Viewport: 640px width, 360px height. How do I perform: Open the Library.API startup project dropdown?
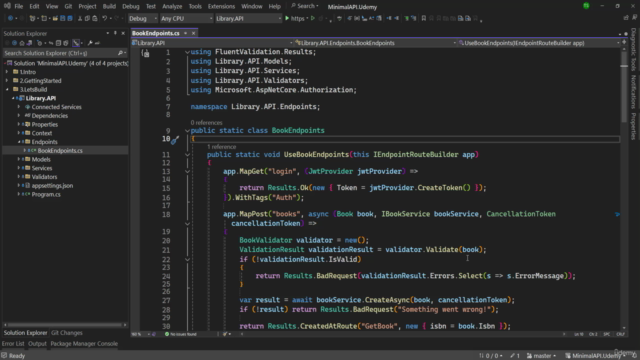pos(248,18)
